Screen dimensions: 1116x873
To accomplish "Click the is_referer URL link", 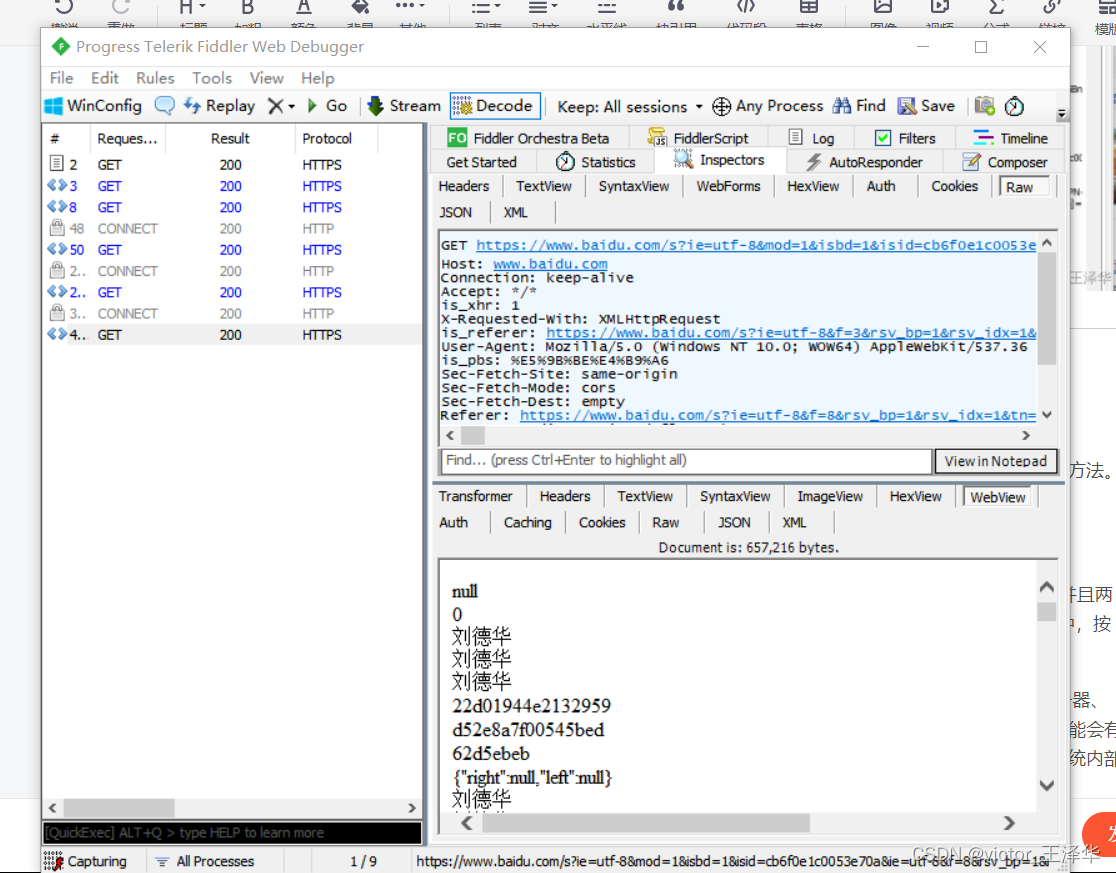I will [x=791, y=333].
